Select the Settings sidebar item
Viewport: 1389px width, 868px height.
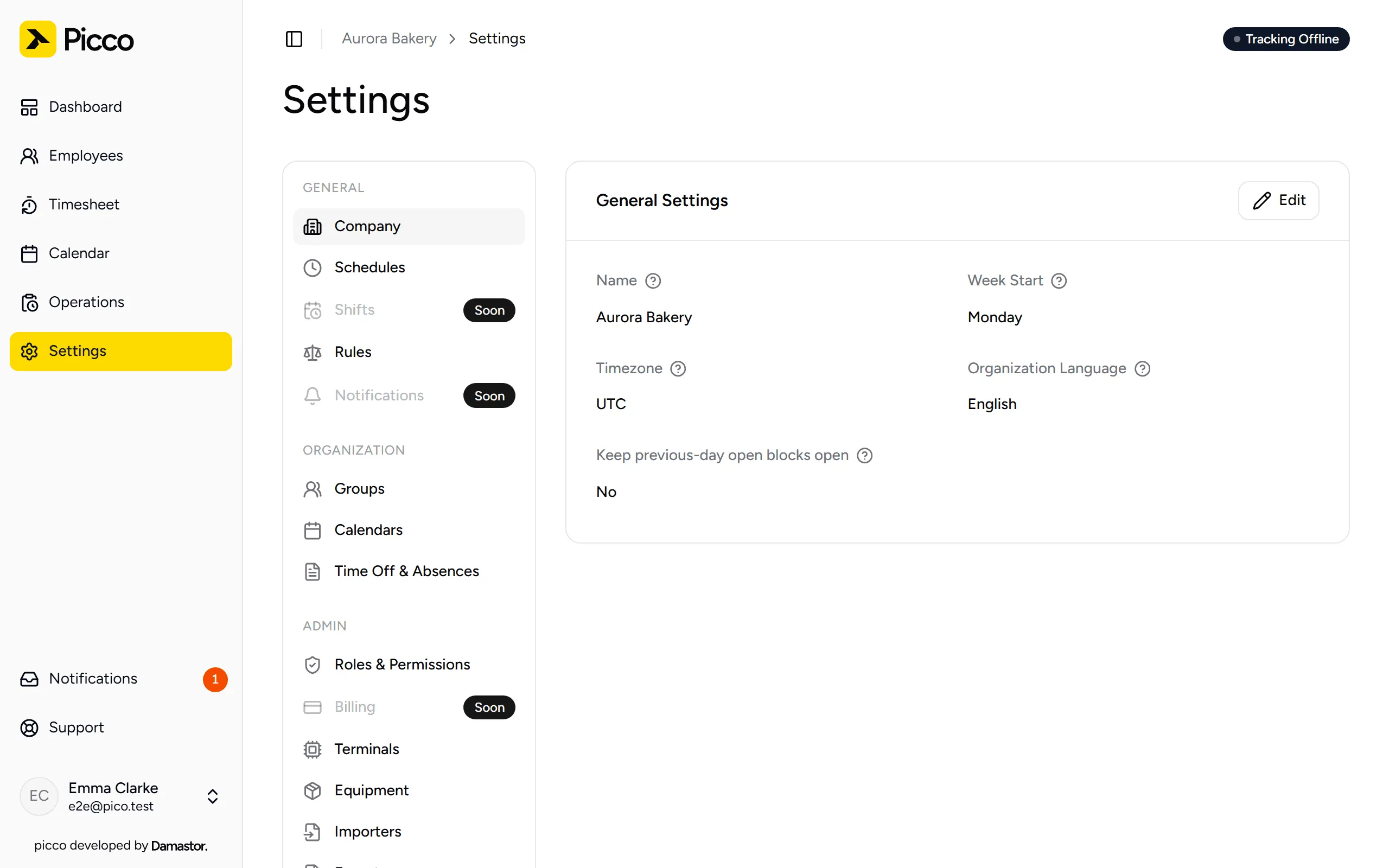(x=121, y=351)
